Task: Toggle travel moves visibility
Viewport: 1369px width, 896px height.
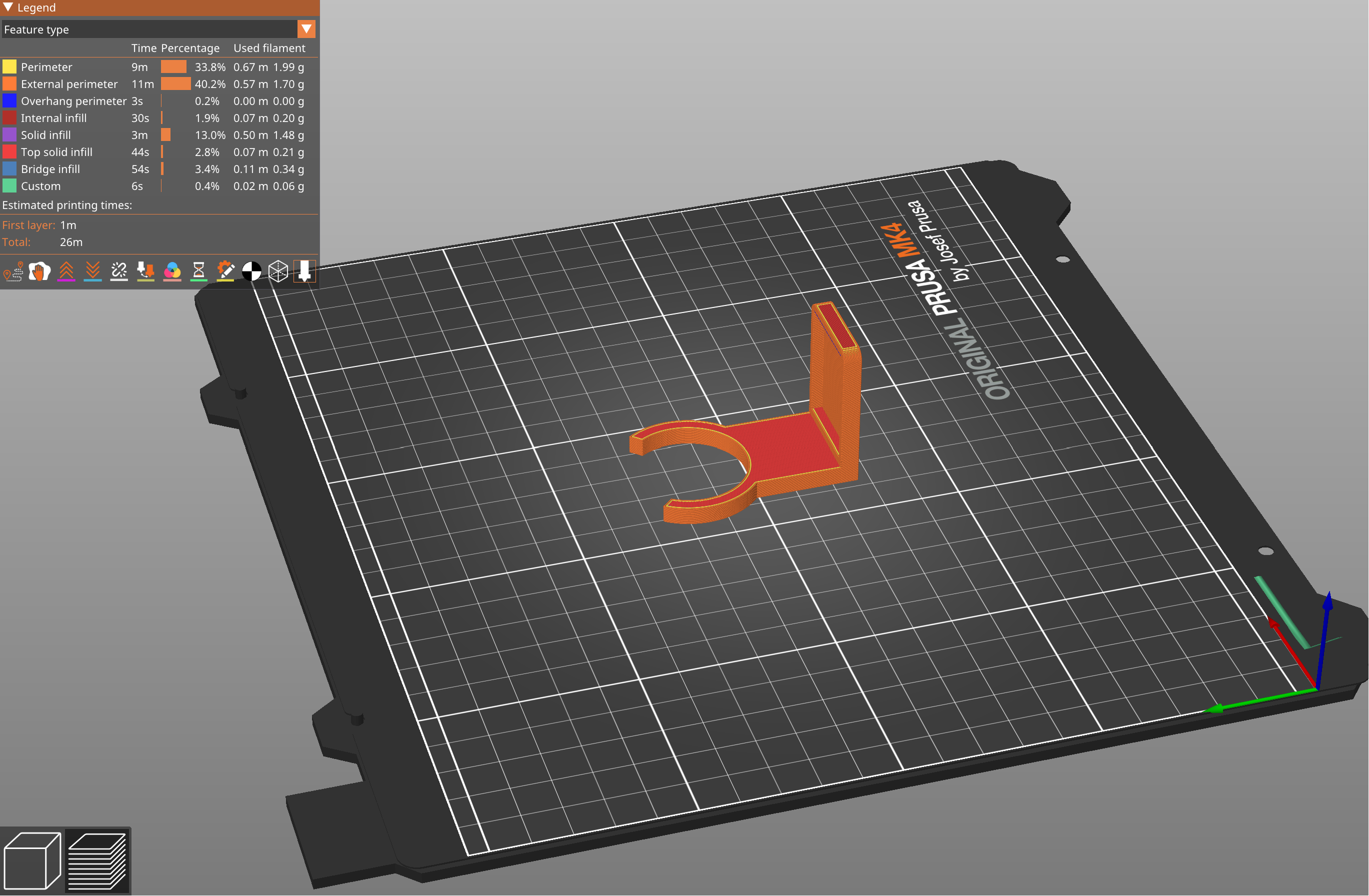Action: (x=12, y=271)
